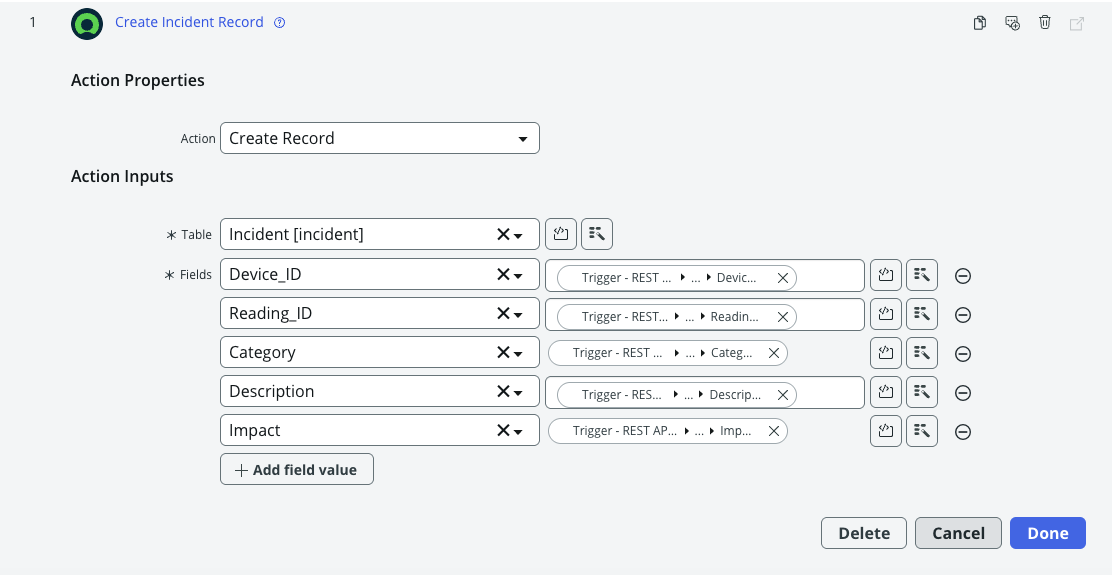The width and height of the screenshot is (1112, 575).
Task: Click the copy action icon in header
Action: point(979,23)
